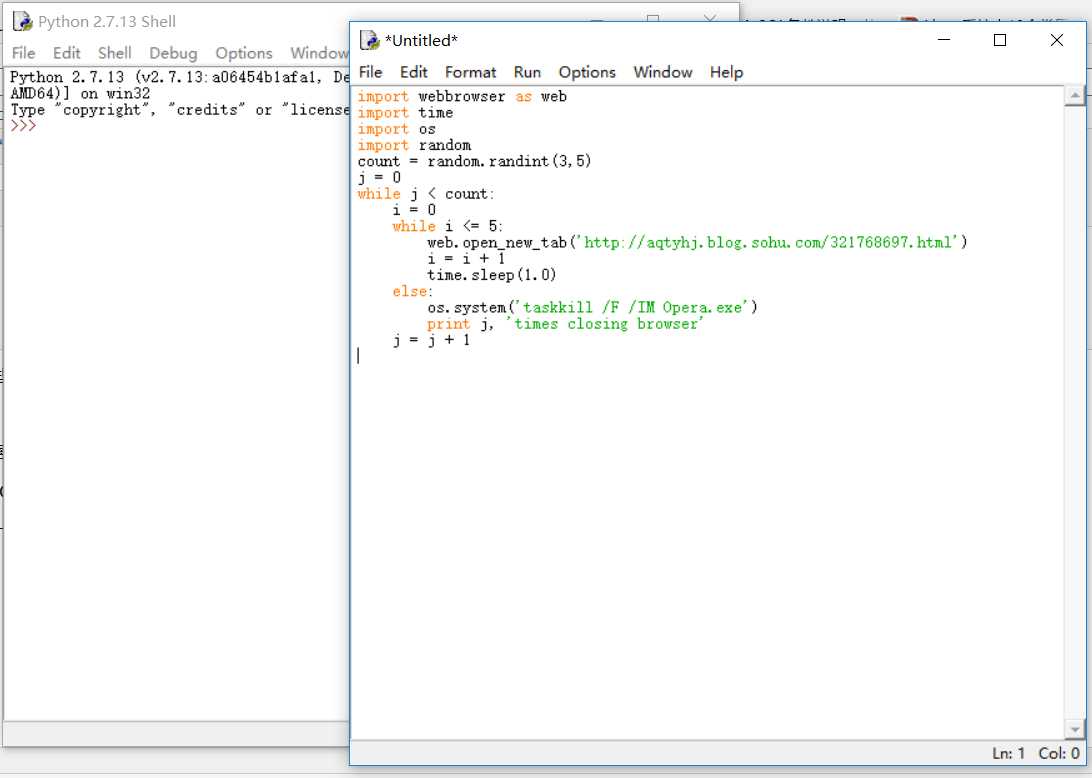Click the editor scrollbar down arrow
Screen dimensions: 1092x778
point(1075,730)
